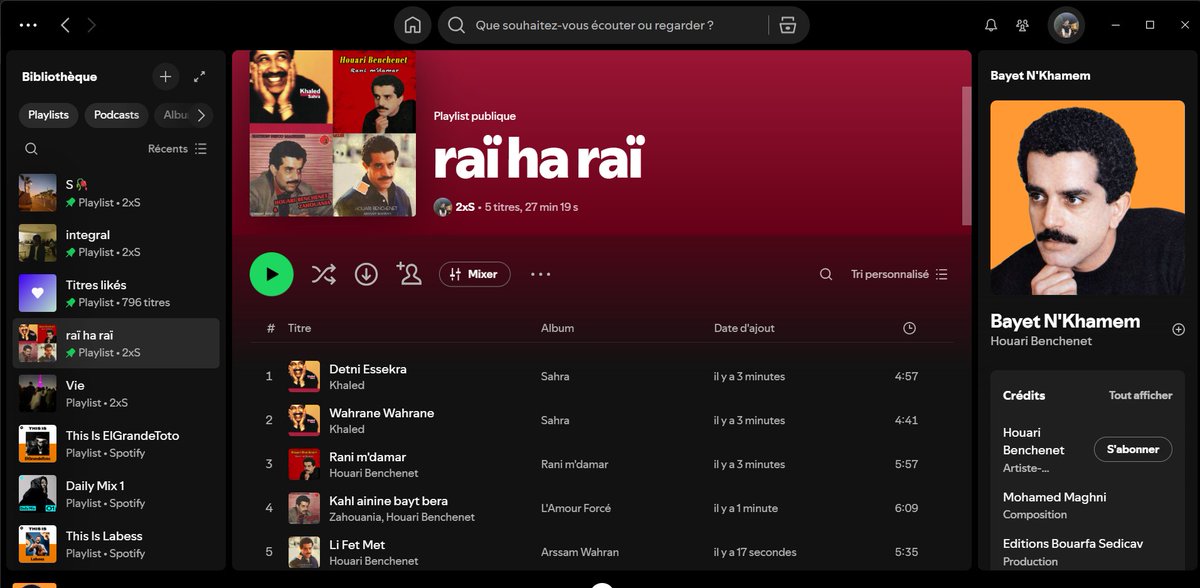
Task: Open This Is Labess playlist
Action: (x=116, y=544)
